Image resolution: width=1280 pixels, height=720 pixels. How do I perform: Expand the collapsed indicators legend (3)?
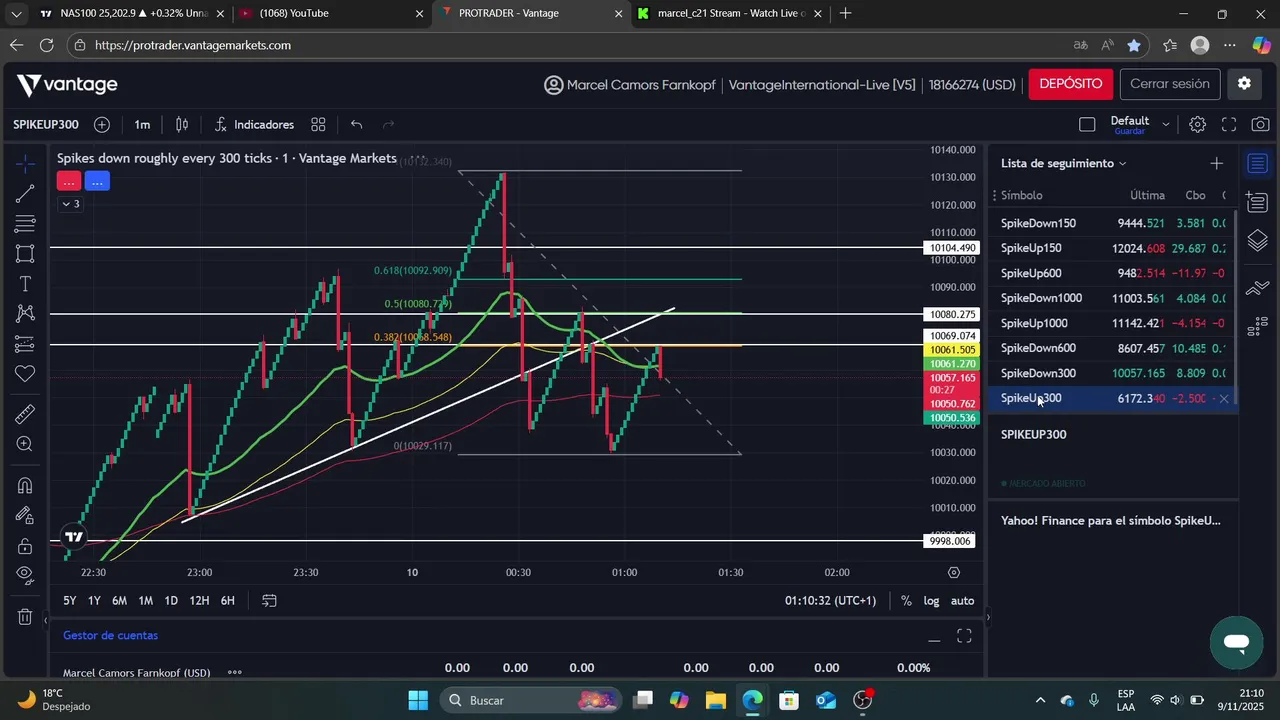(x=70, y=204)
